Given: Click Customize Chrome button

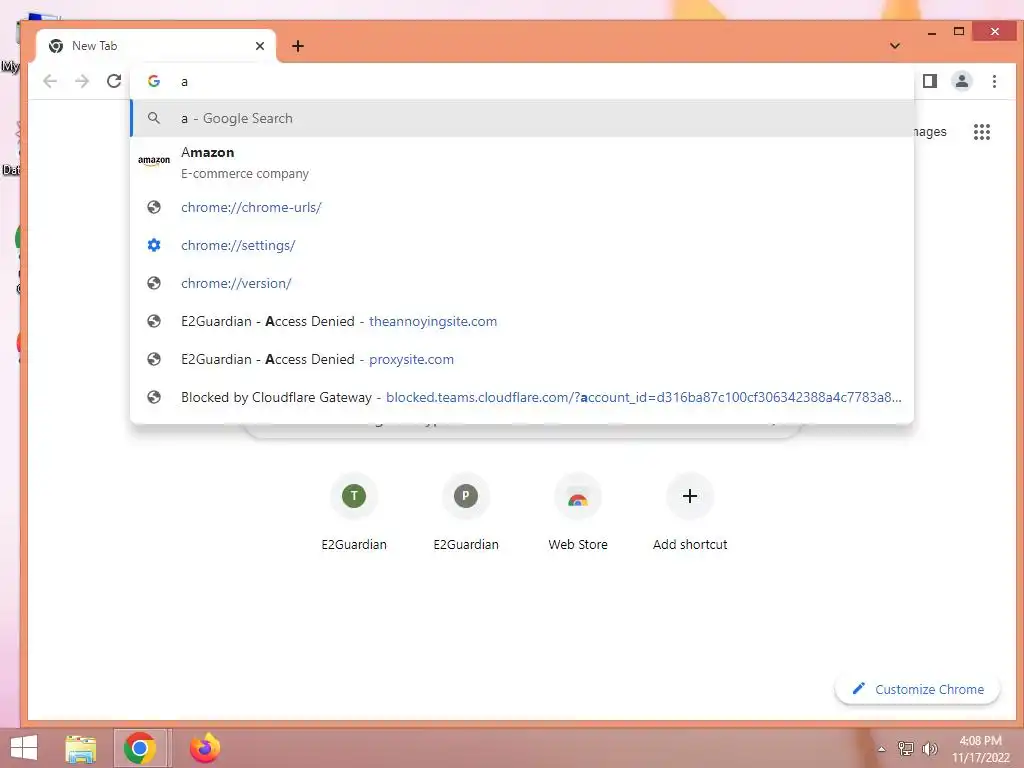Looking at the screenshot, I should pyautogui.click(x=918, y=689).
